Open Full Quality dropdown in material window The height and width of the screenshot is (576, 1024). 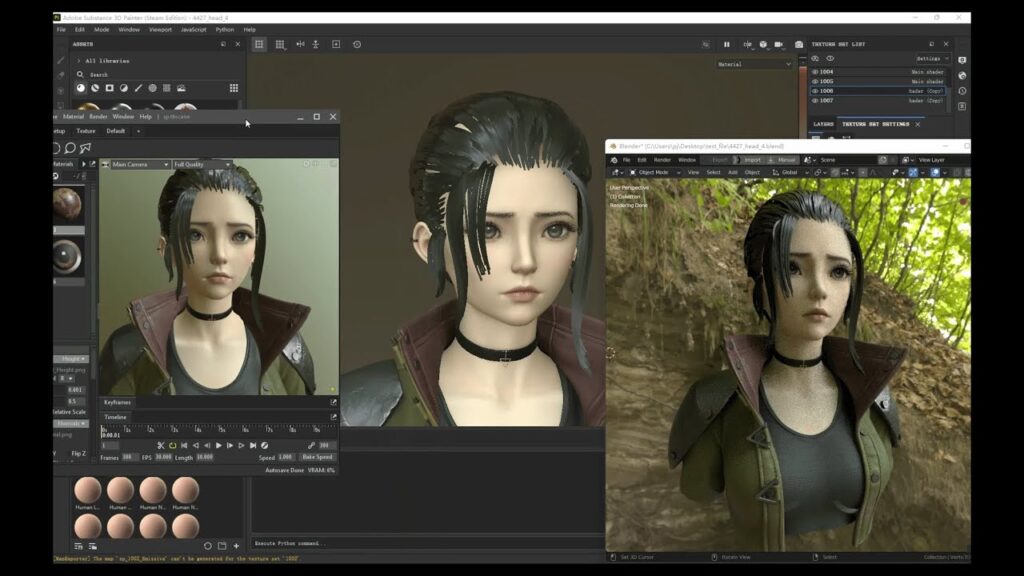[x=201, y=165]
